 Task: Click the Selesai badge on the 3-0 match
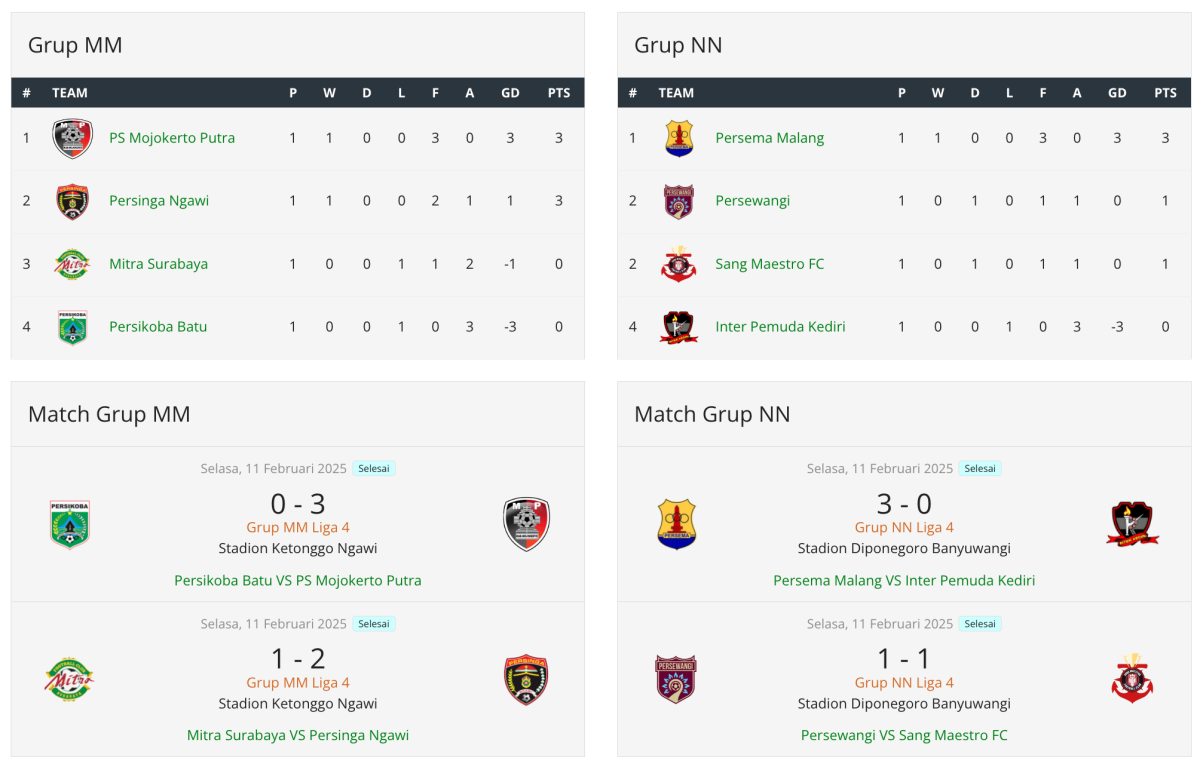pyautogui.click(x=979, y=468)
